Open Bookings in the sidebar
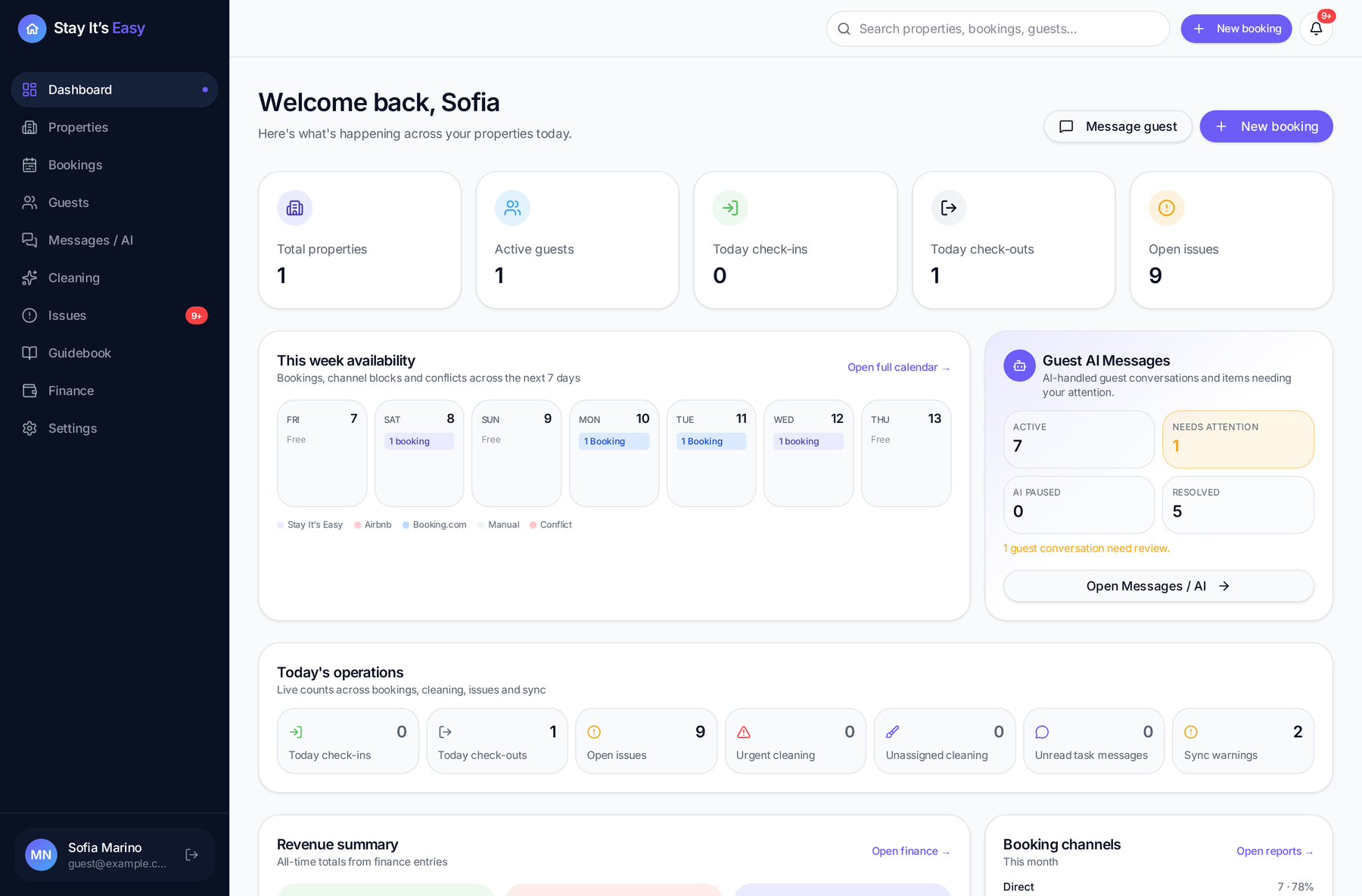Viewport: 1362px width, 896px height. coord(114,165)
